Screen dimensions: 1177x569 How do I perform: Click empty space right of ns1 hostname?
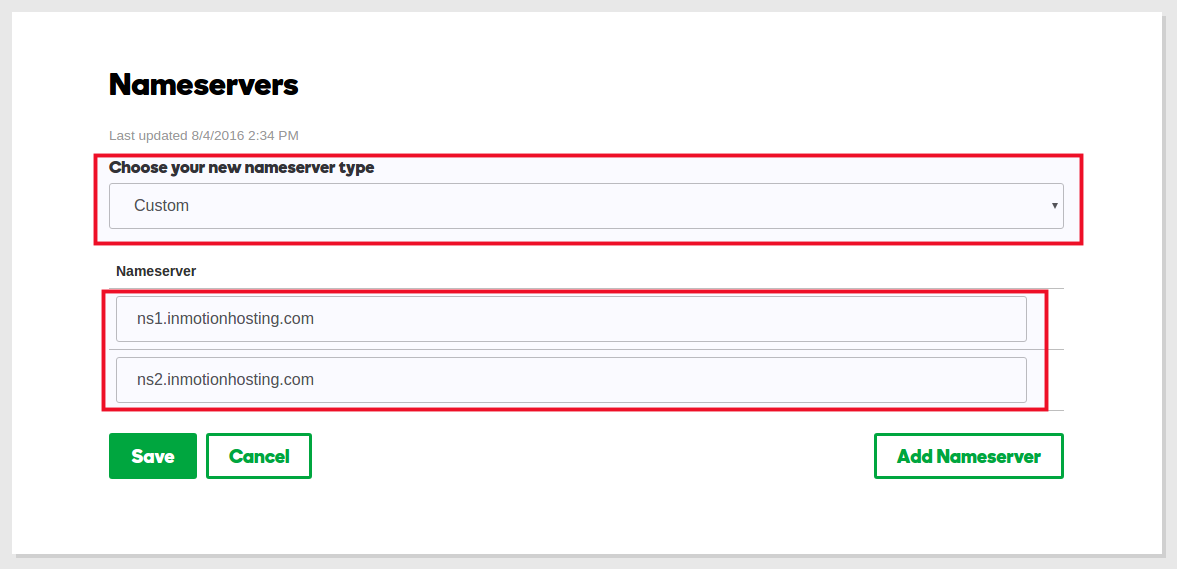click(700, 319)
